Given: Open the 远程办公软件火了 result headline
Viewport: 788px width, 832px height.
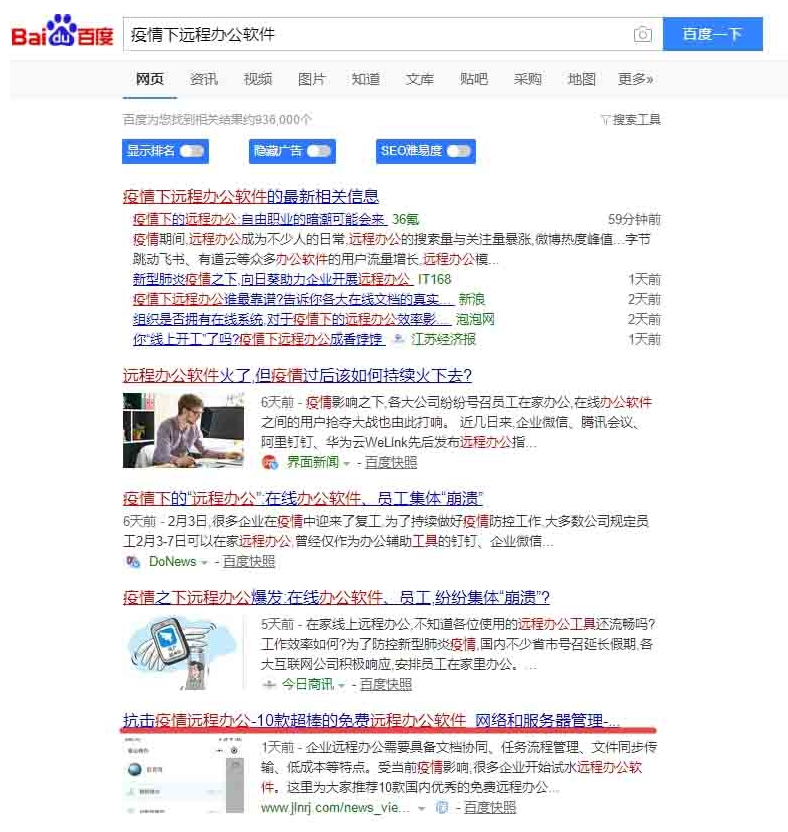Looking at the screenshot, I should (297, 376).
